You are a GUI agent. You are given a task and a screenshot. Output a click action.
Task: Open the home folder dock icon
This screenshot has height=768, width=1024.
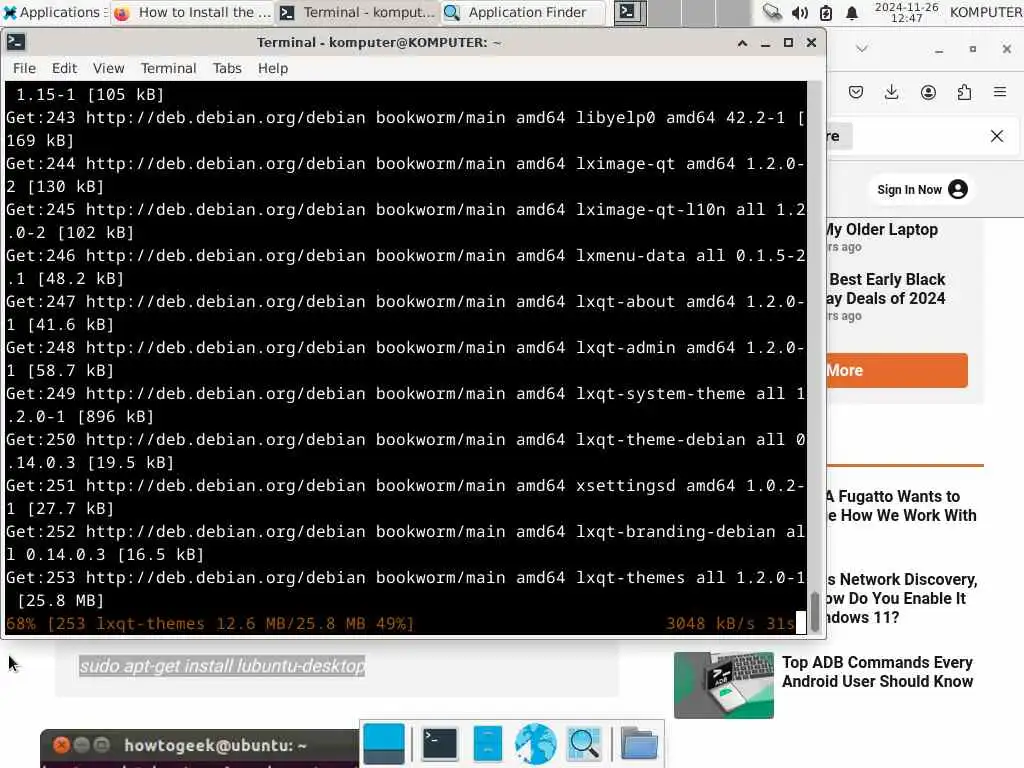coord(639,744)
